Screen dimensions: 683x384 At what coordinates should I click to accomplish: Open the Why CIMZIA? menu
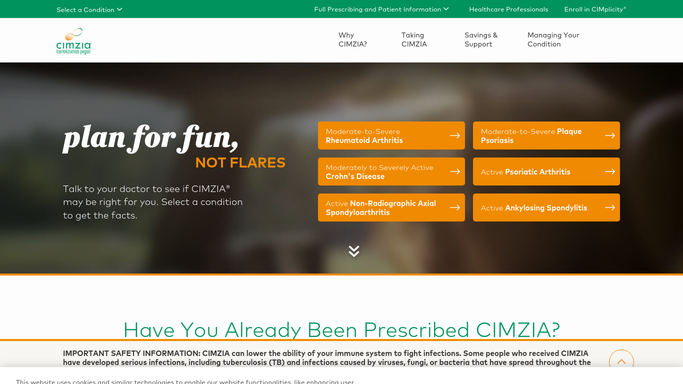click(352, 40)
